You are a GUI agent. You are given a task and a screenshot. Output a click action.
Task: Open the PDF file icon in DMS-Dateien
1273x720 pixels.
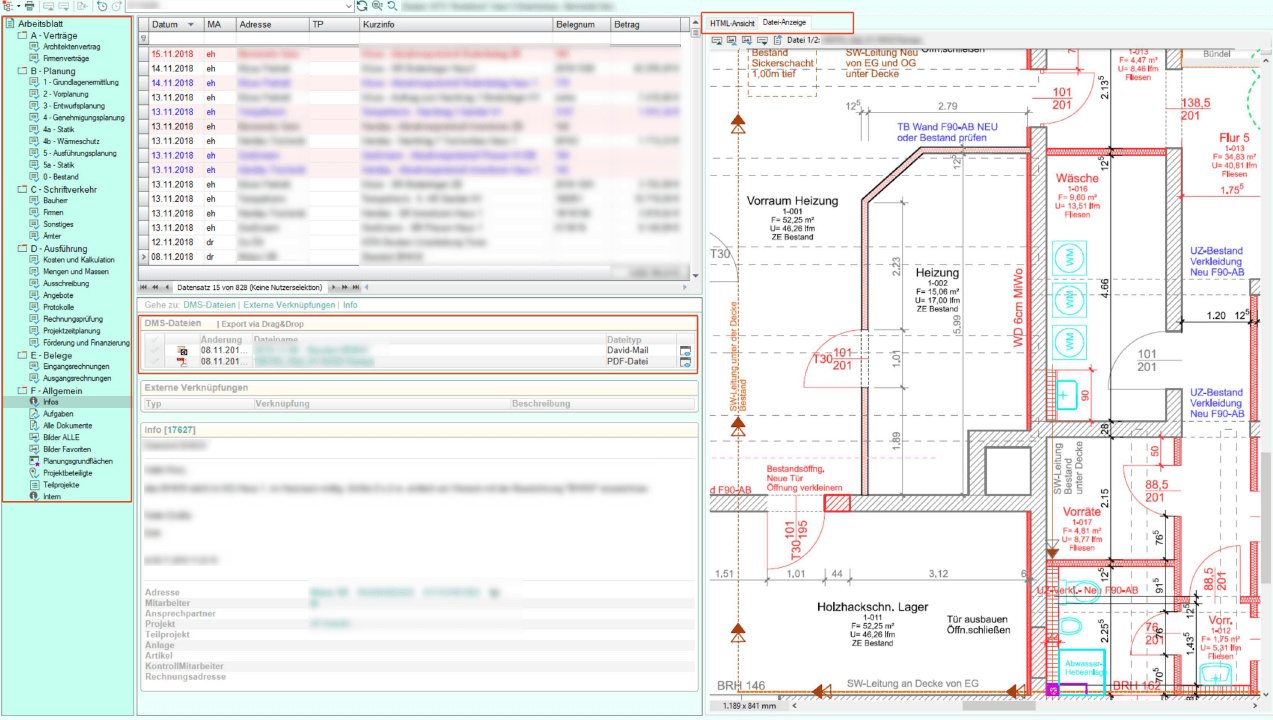182,362
